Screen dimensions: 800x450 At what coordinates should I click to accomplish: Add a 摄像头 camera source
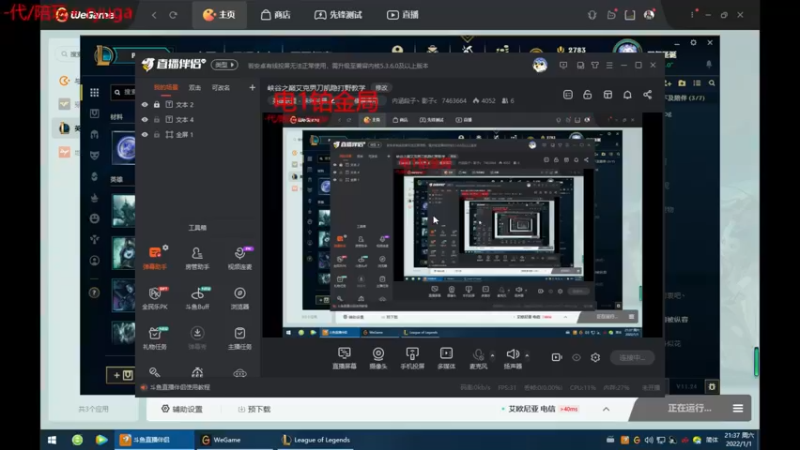(x=378, y=358)
